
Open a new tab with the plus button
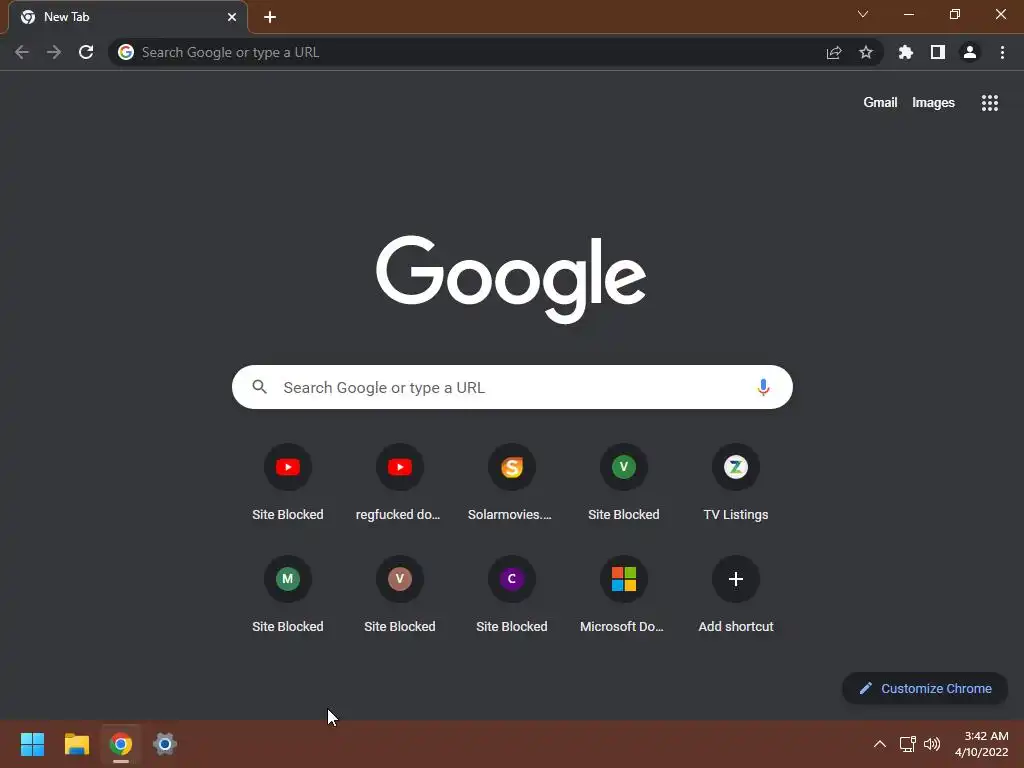pos(270,17)
